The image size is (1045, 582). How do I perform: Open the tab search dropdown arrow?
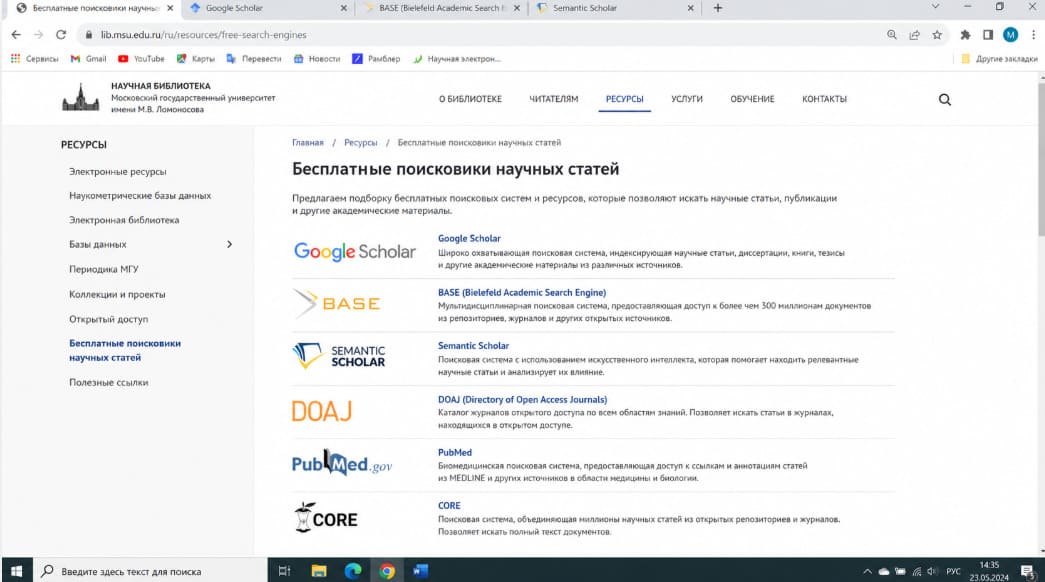935,7
